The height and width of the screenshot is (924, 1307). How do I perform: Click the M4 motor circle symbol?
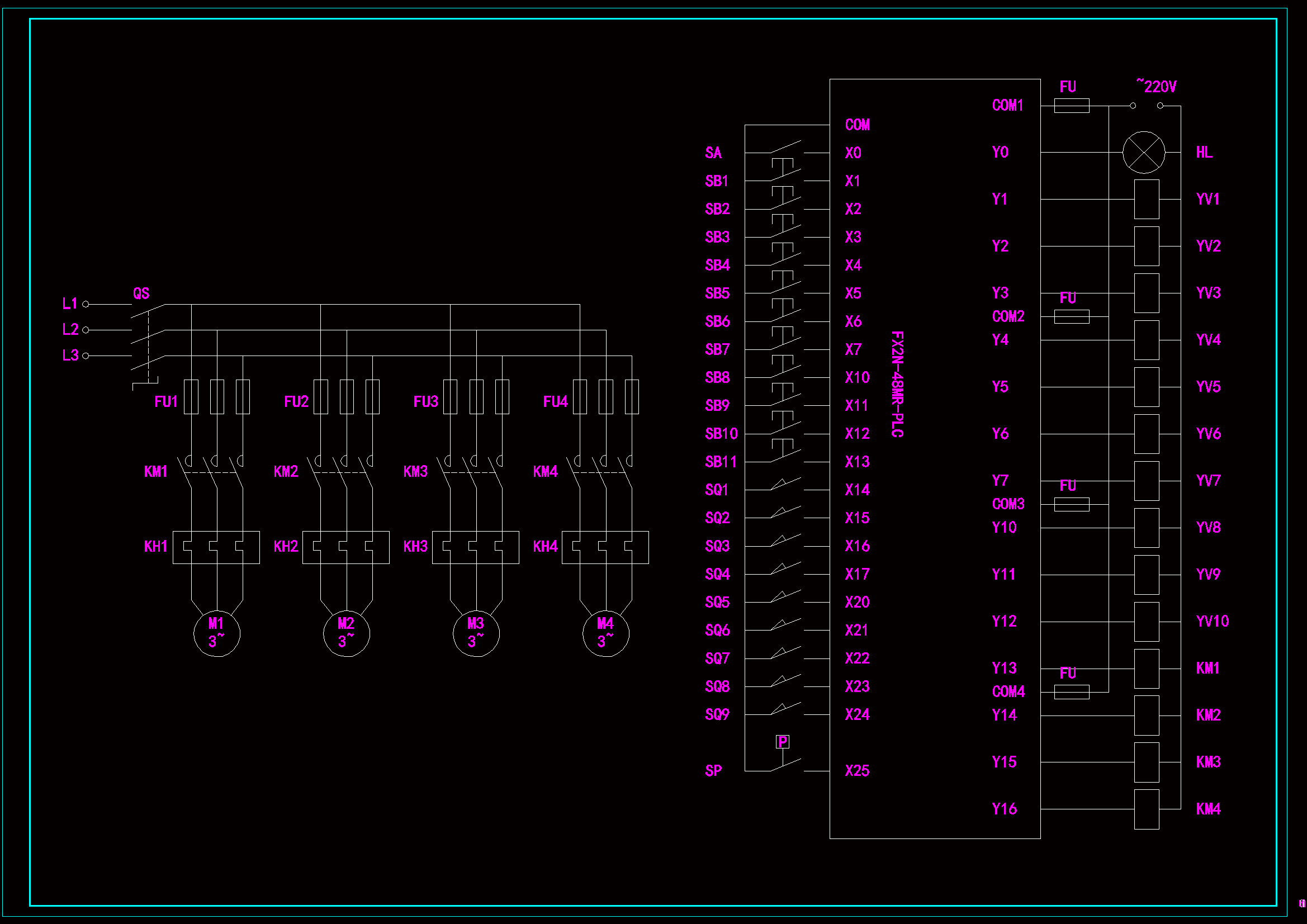(x=605, y=633)
